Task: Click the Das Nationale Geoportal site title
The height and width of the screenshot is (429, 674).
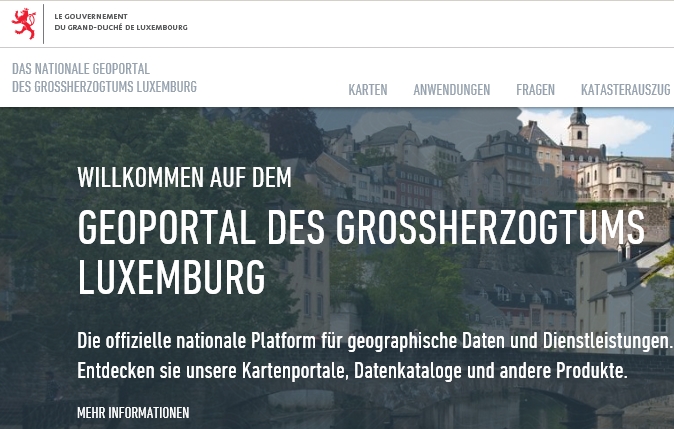Action: (x=80, y=69)
